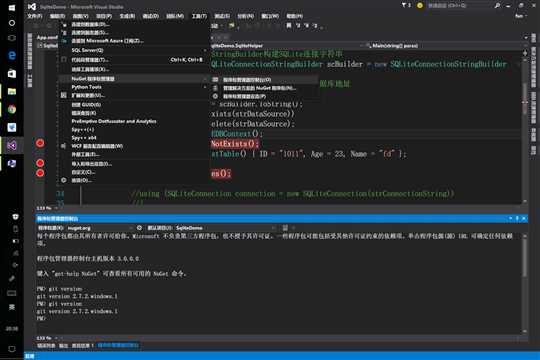Screen dimensions: 540x360
Task: Open Action Center notification icon
Action: (12, 349)
